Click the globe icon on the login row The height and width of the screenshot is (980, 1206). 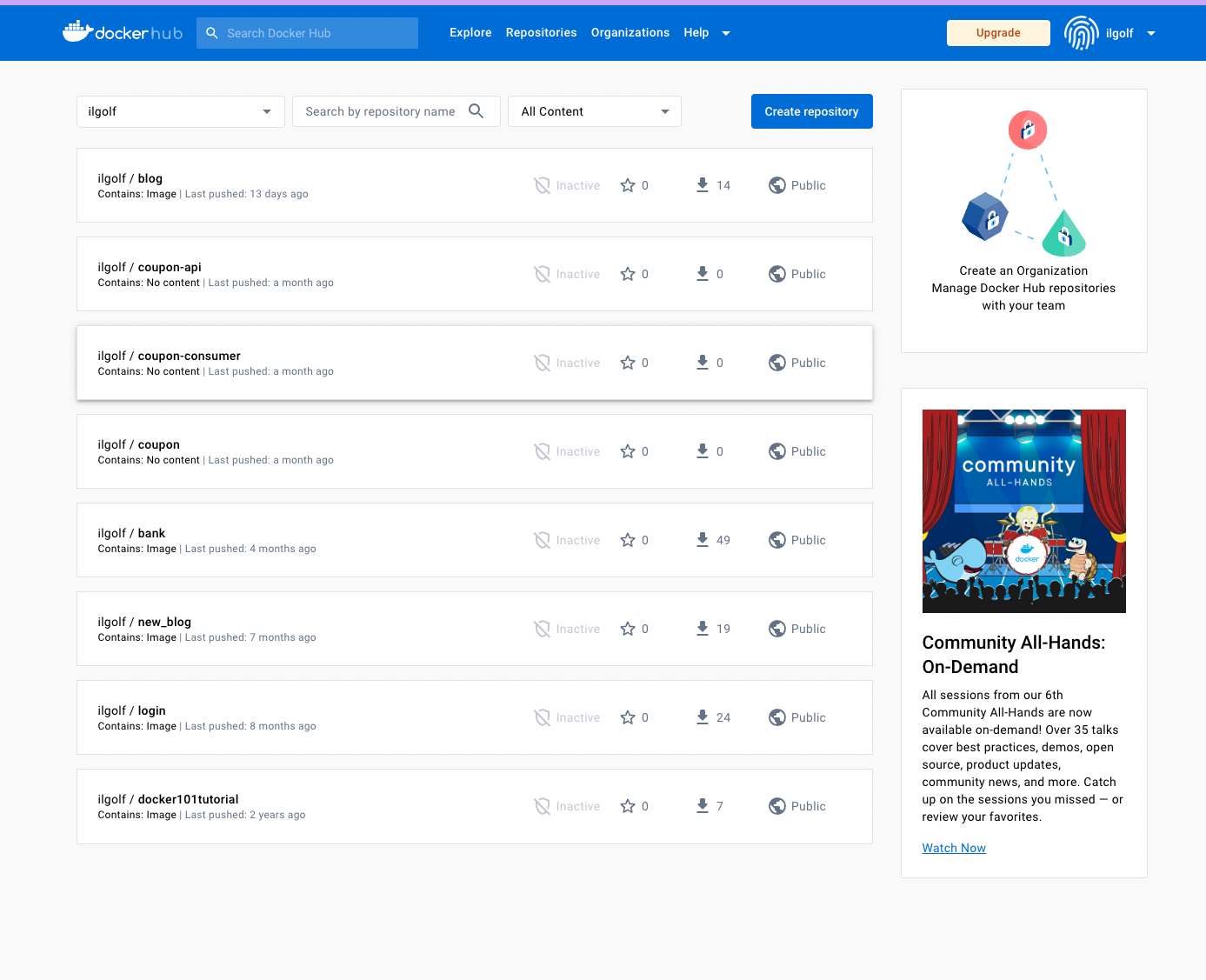[x=777, y=717]
